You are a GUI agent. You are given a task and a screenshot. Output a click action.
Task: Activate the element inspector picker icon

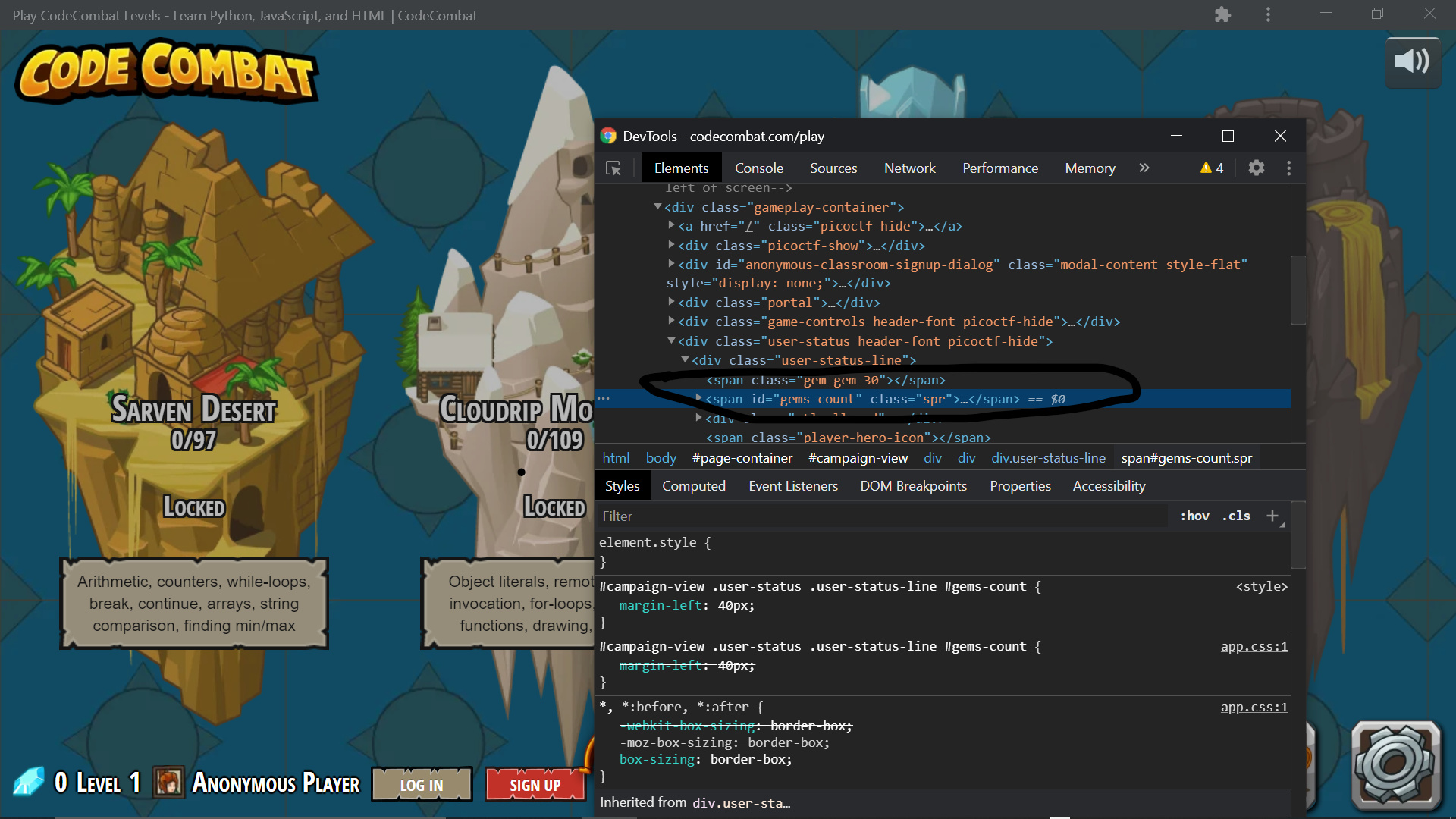[x=613, y=168]
